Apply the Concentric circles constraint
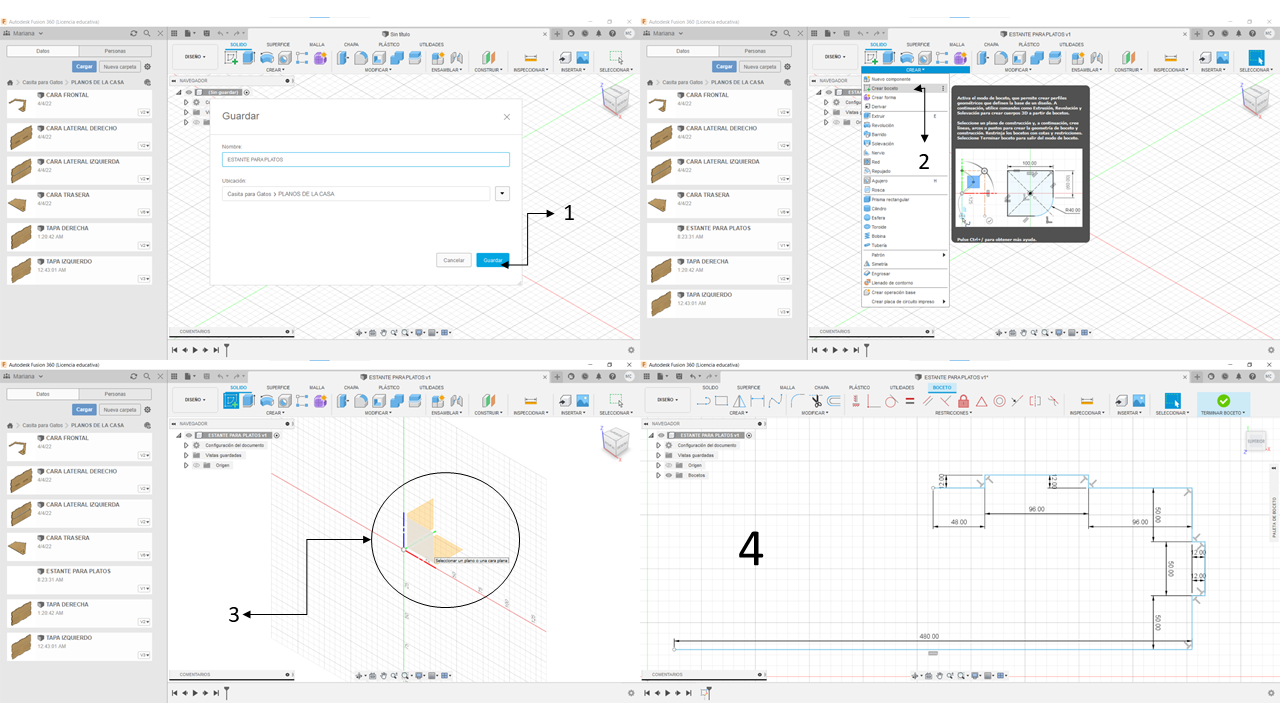The height and width of the screenshot is (720, 1280). (999, 401)
